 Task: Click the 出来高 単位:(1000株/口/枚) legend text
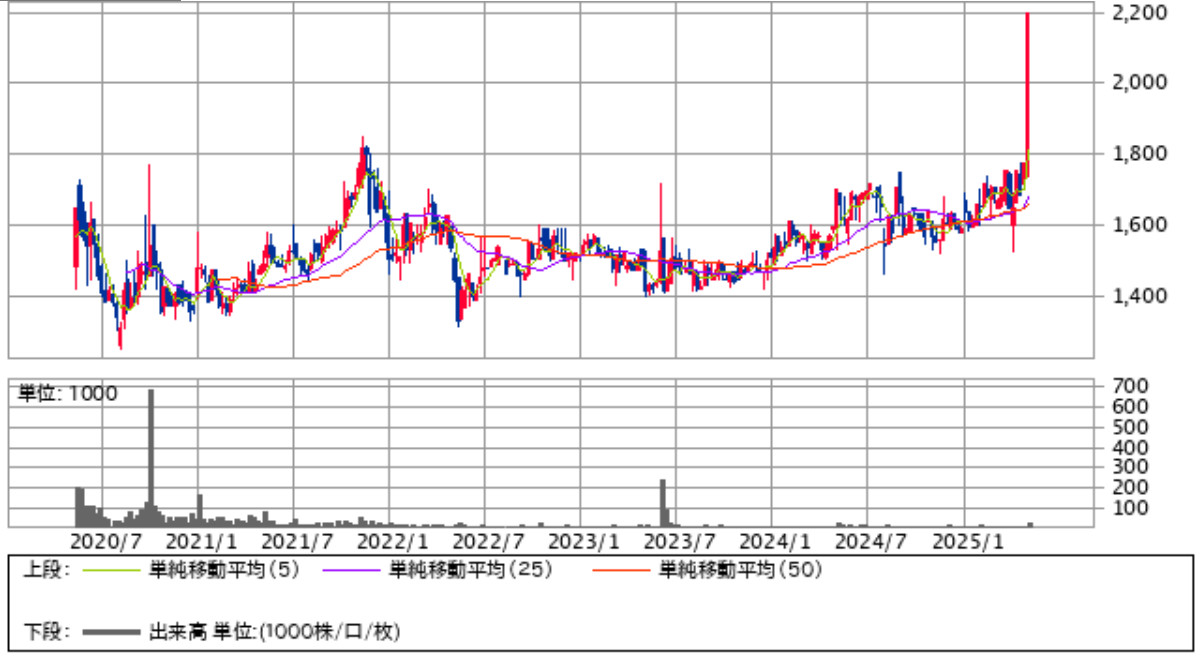point(275,632)
